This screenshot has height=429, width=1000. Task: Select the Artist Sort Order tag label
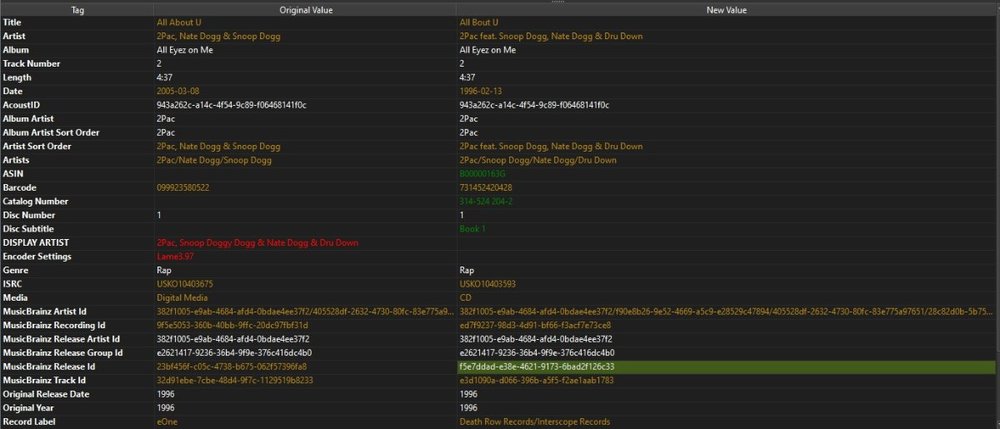[37, 147]
